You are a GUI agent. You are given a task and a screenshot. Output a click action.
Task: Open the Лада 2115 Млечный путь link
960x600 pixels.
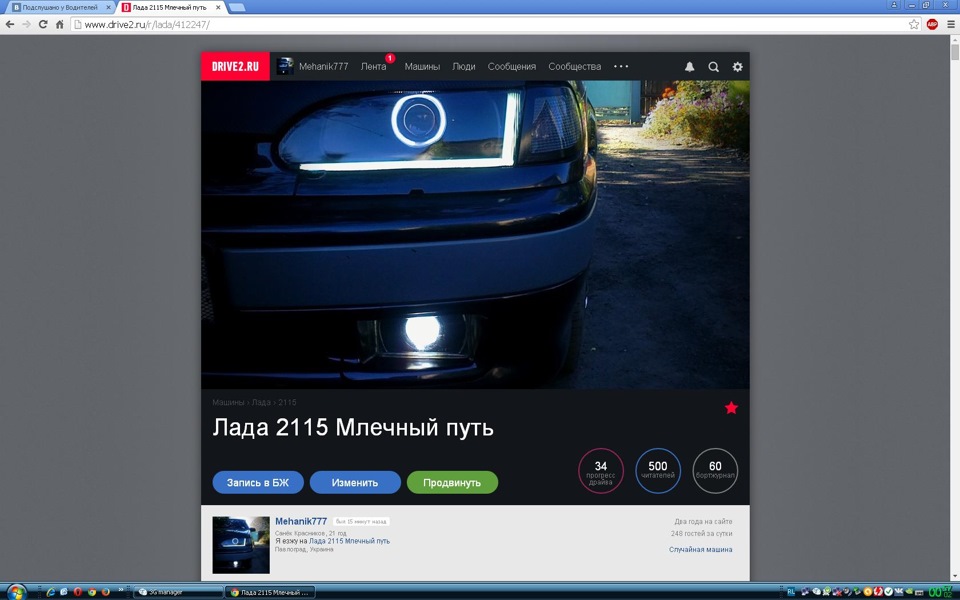pos(349,541)
